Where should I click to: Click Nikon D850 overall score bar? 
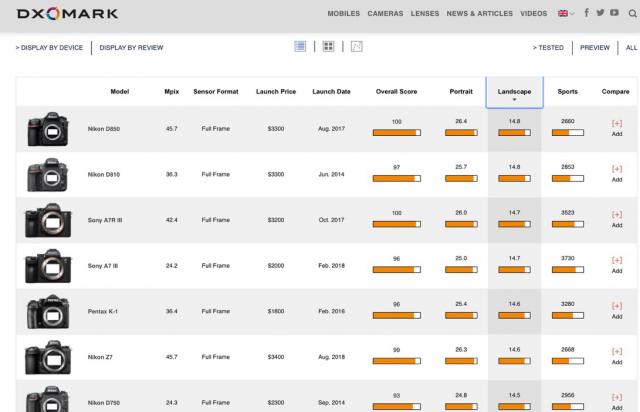(x=396, y=132)
